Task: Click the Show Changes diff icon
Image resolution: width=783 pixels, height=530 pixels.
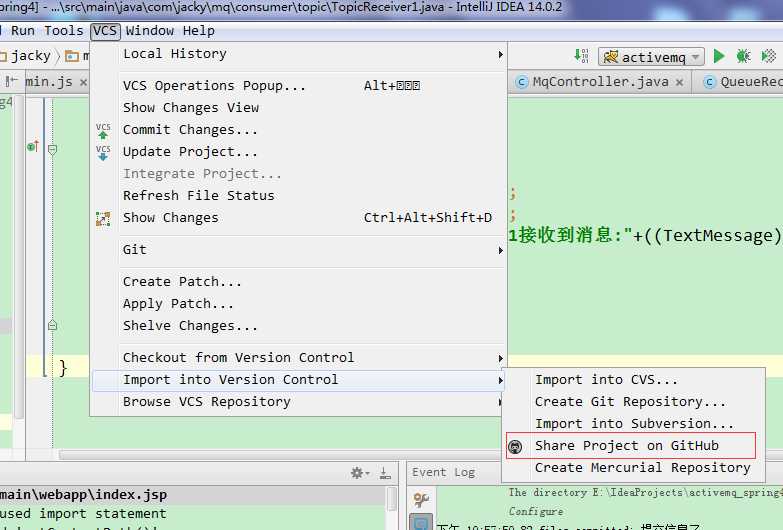Action: coord(103,219)
